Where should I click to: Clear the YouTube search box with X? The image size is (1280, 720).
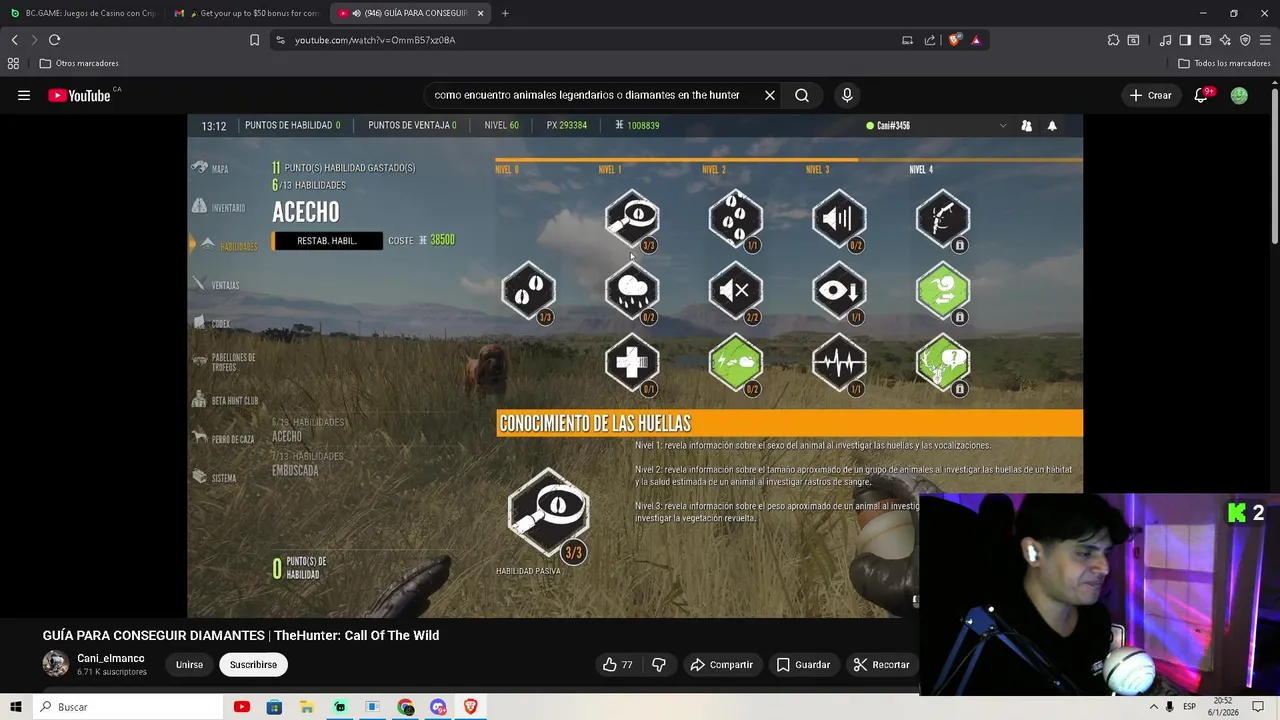[x=770, y=95]
